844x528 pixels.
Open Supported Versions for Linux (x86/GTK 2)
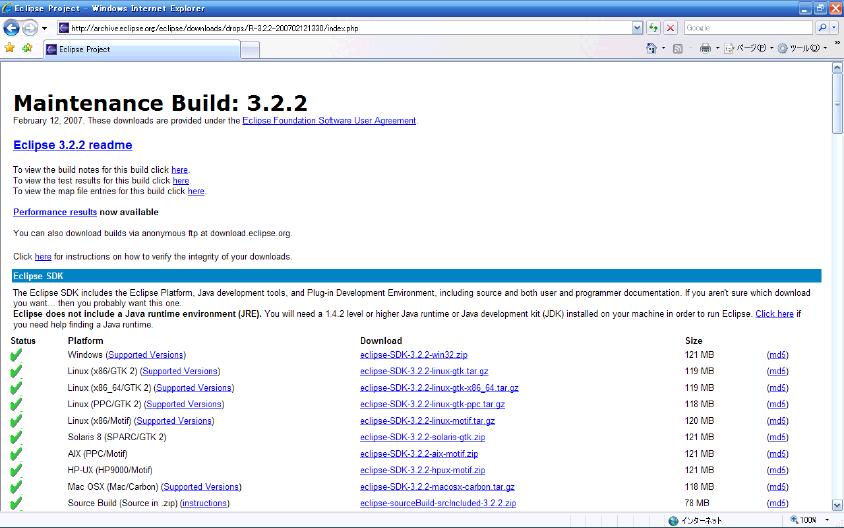click(180, 371)
